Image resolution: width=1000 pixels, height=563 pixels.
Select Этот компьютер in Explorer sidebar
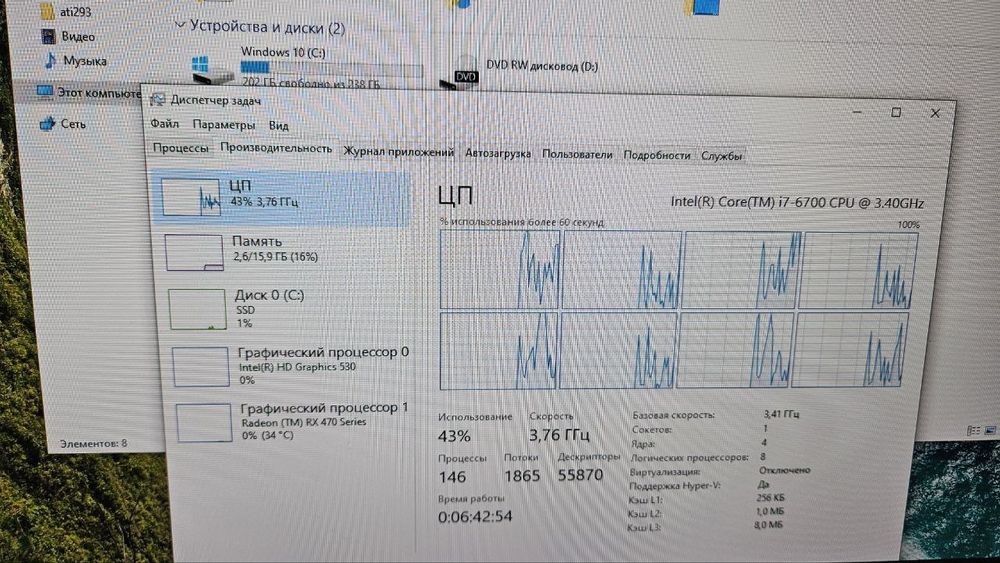pyautogui.click(x=89, y=92)
